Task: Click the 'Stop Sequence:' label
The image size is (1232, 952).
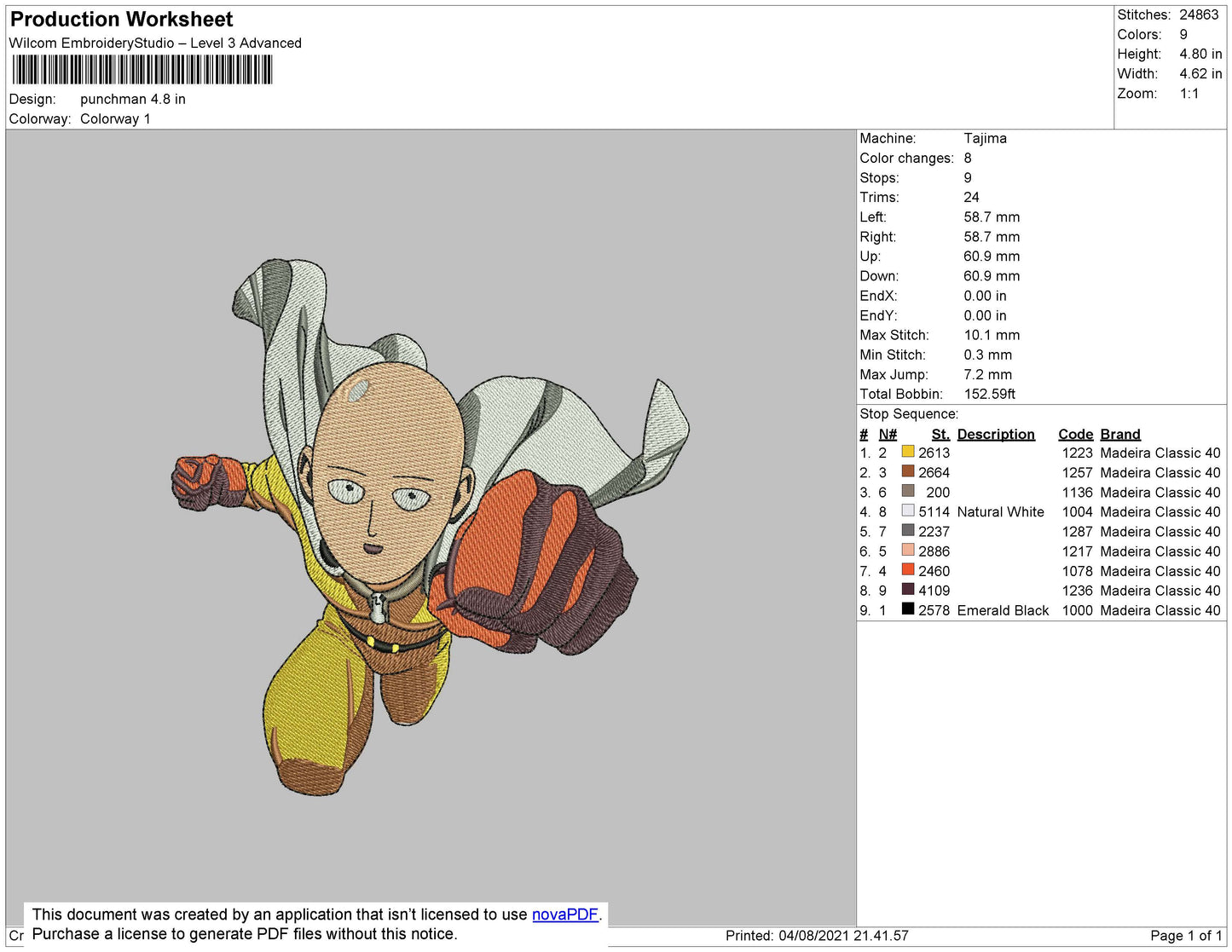Action: (x=909, y=413)
